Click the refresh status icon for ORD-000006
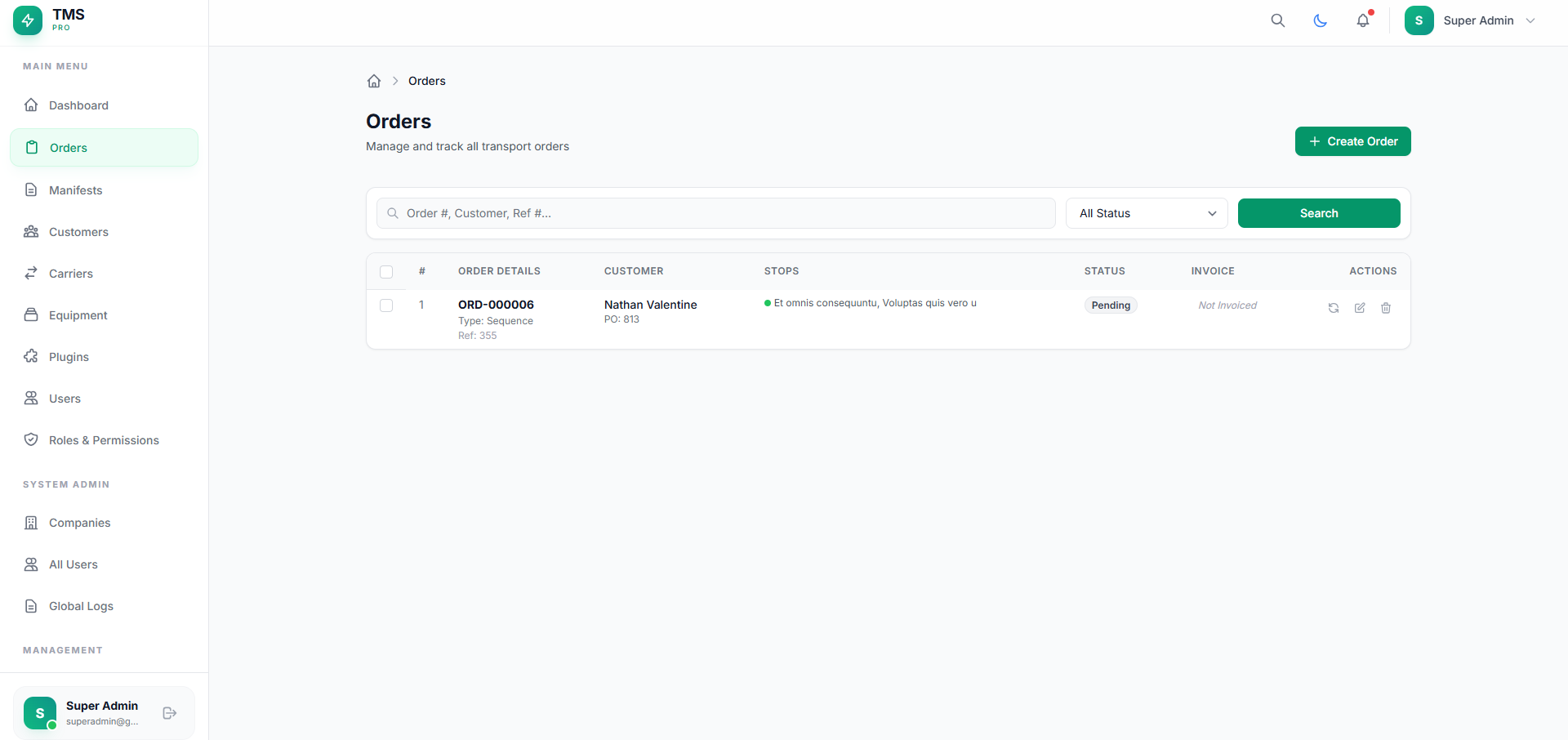 click(x=1334, y=308)
